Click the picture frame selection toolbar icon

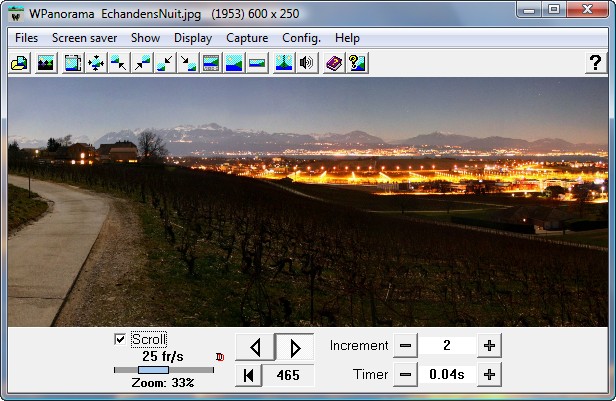pyautogui.click(x=73, y=63)
